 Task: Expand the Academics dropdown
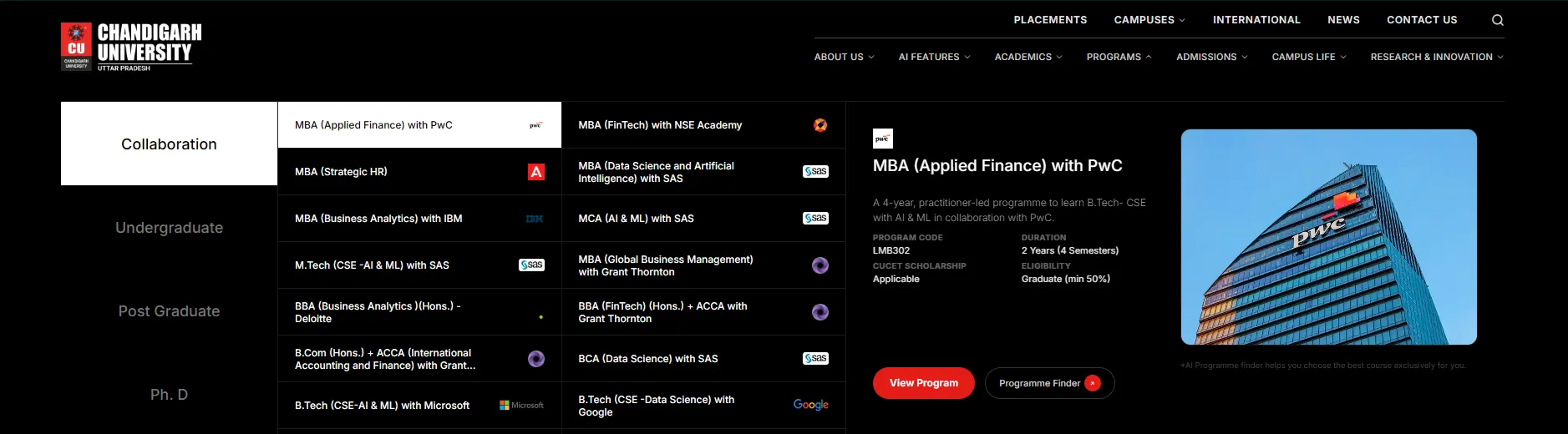click(x=1028, y=57)
